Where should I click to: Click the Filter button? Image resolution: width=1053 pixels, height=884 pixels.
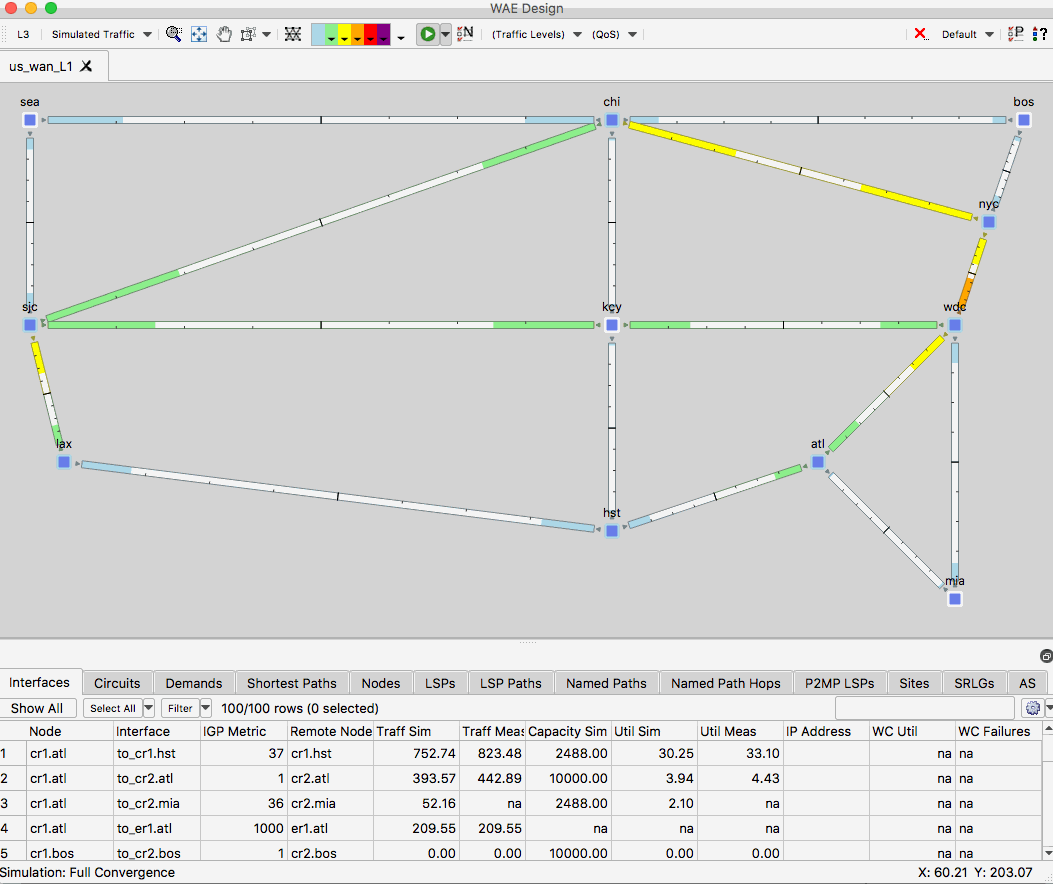coord(180,708)
